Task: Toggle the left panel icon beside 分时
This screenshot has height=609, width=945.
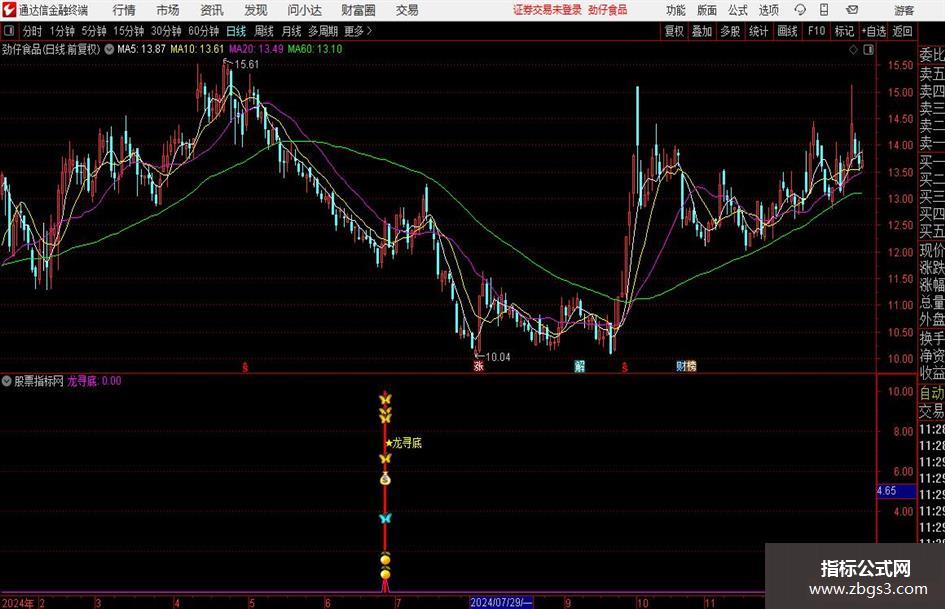Action: pos(9,31)
